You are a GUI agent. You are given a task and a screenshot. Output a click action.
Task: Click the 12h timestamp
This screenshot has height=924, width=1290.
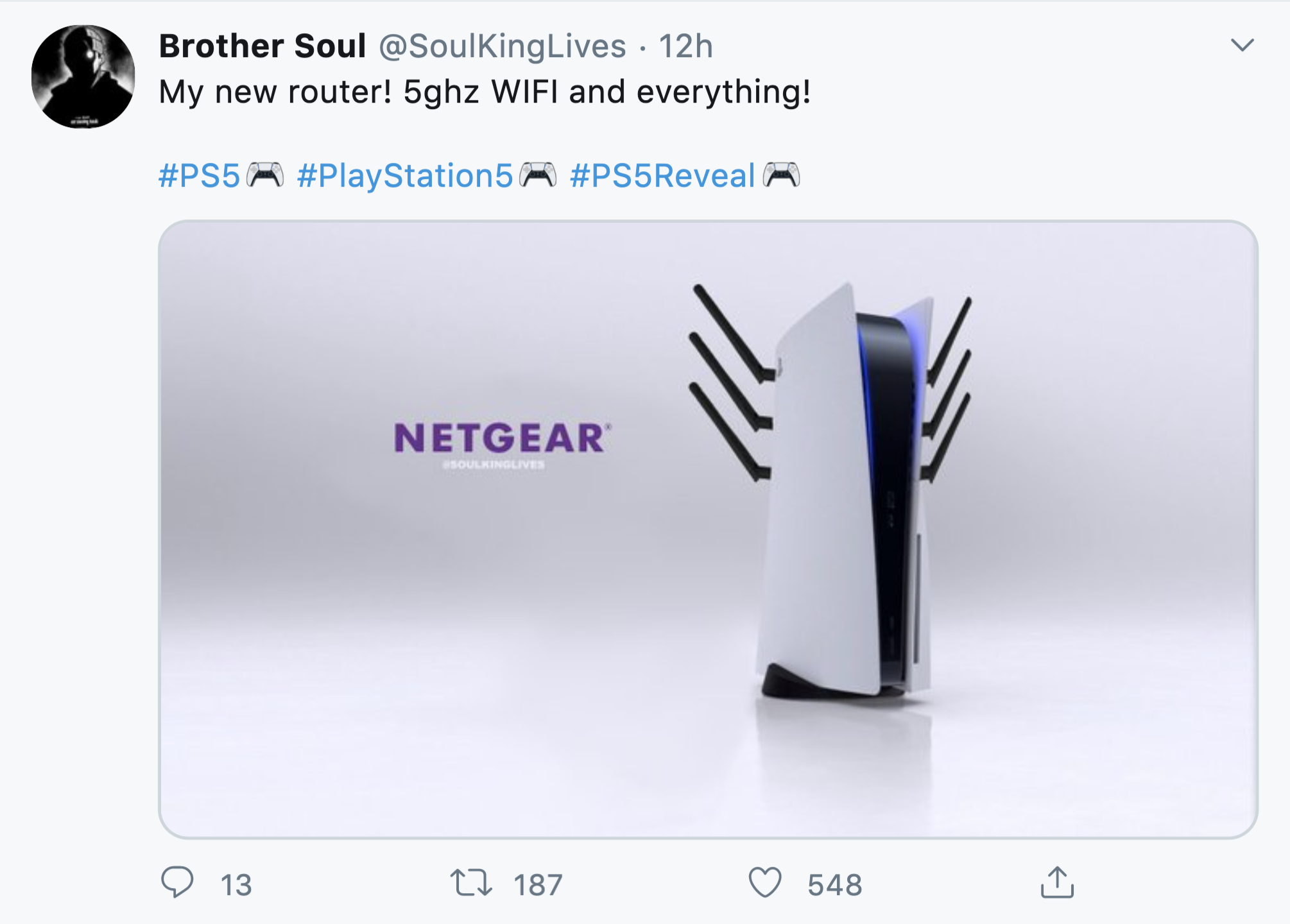(x=686, y=46)
